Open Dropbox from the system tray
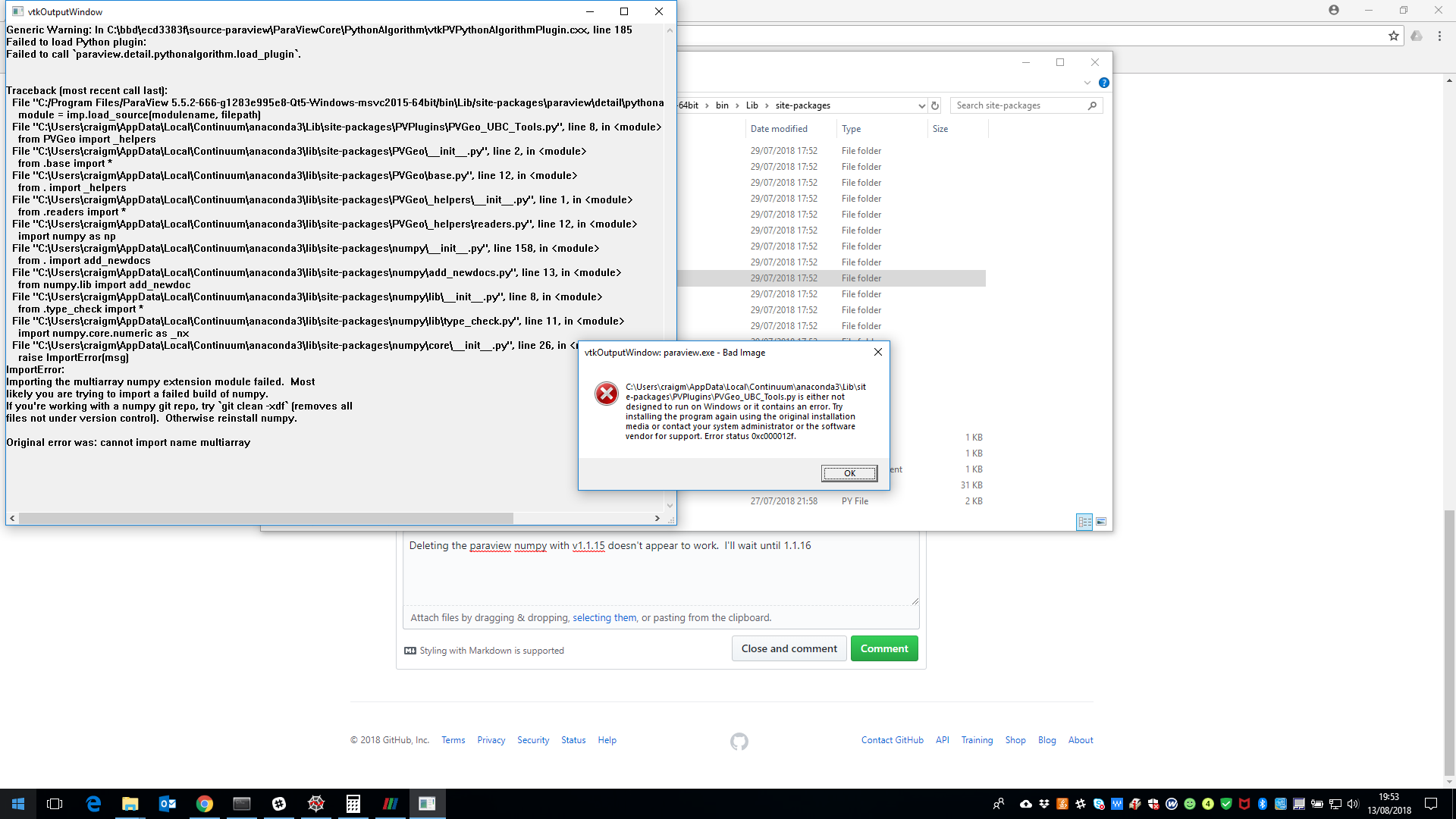Screen dimensions: 1456x819 click(1043, 805)
